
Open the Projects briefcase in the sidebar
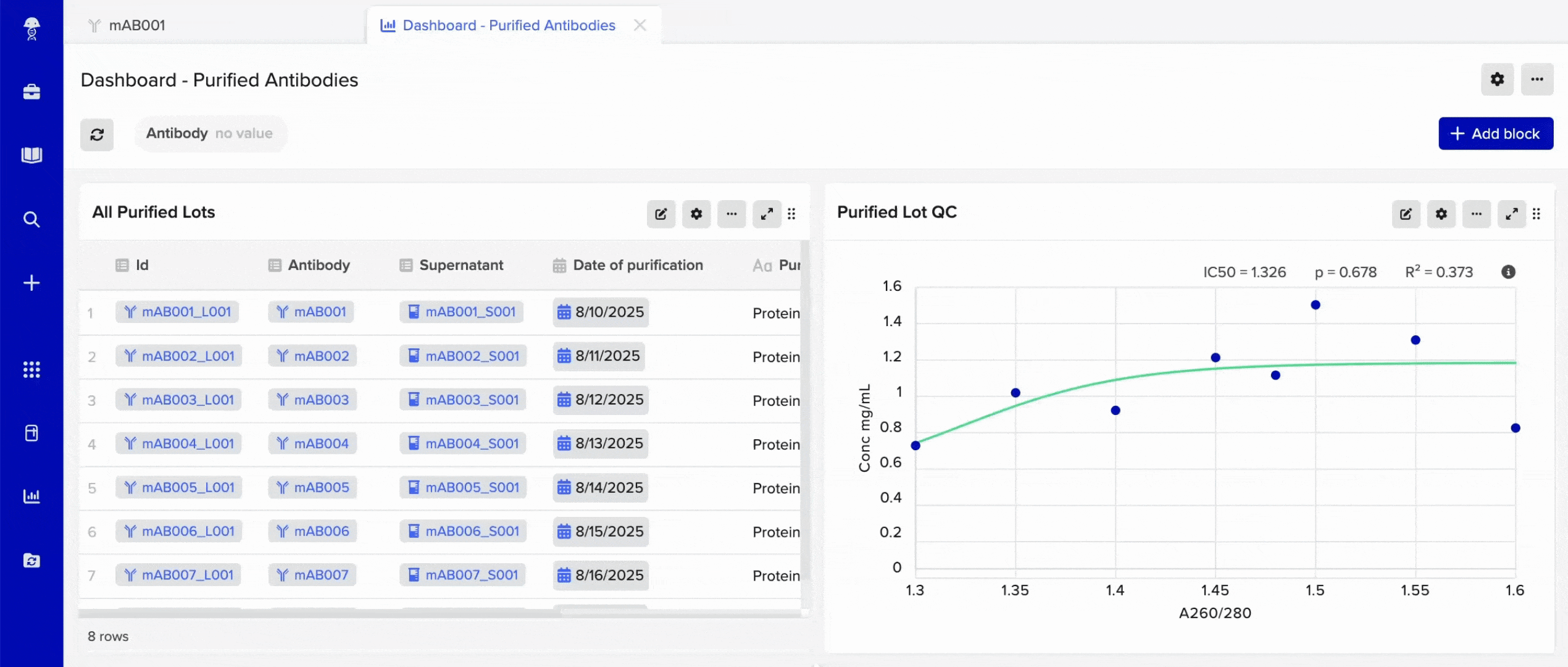point(31,91)
